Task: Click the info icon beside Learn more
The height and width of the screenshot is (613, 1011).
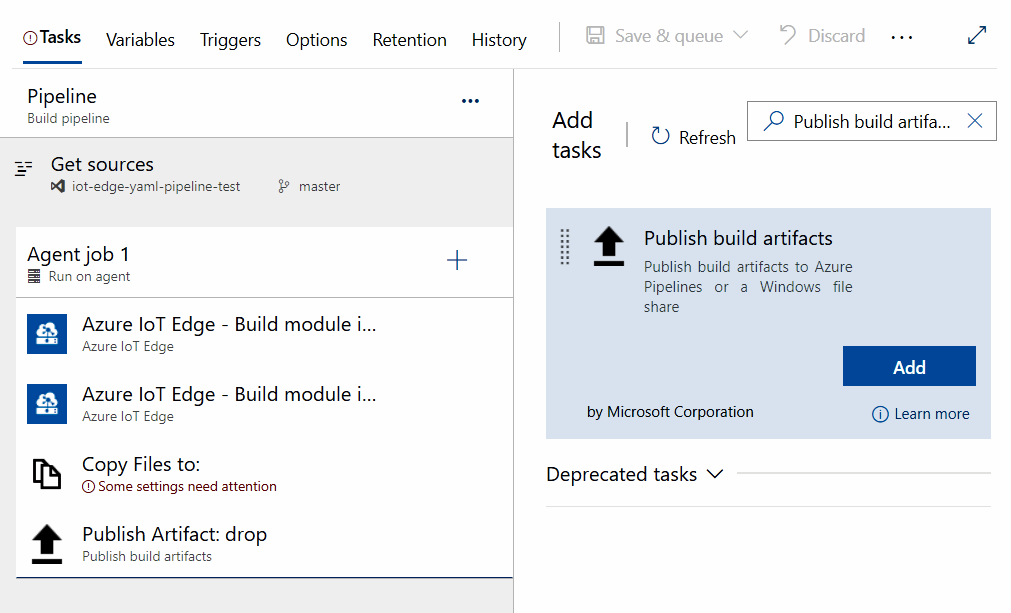Action: tap(879, 413)
